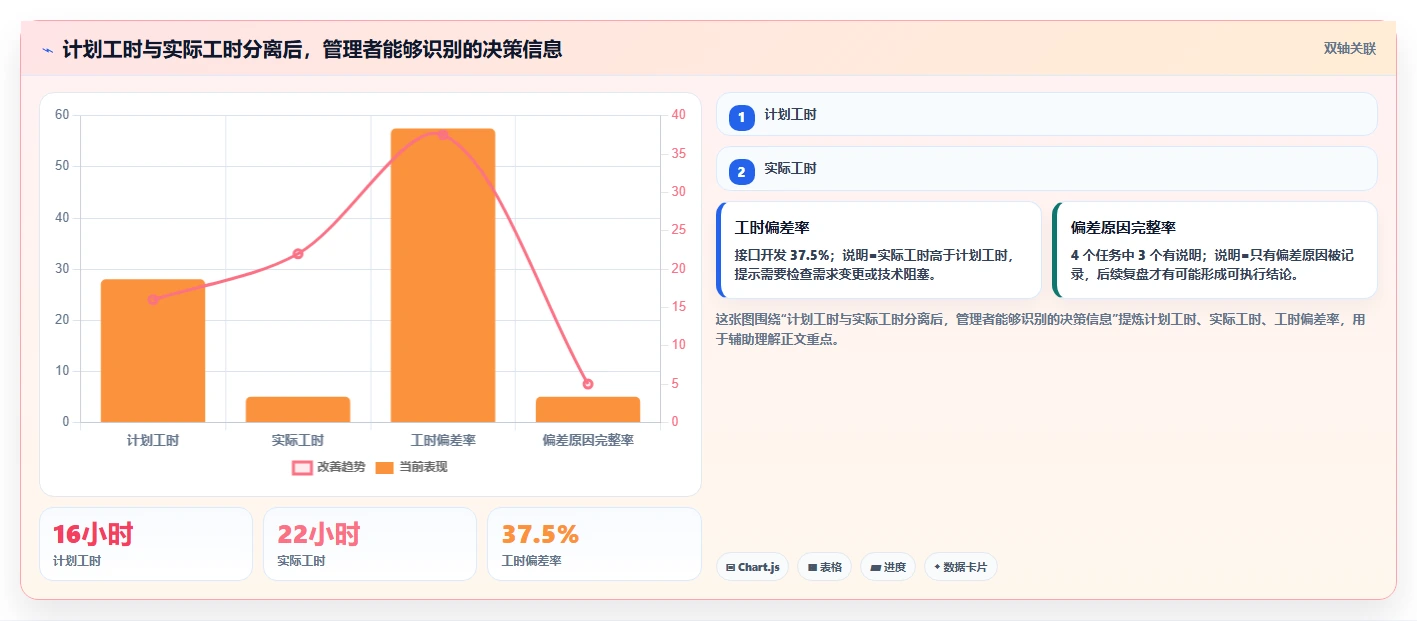Click the tall 工时偏差率 bar
This screenshot has width=1417, height=621.
443,275
